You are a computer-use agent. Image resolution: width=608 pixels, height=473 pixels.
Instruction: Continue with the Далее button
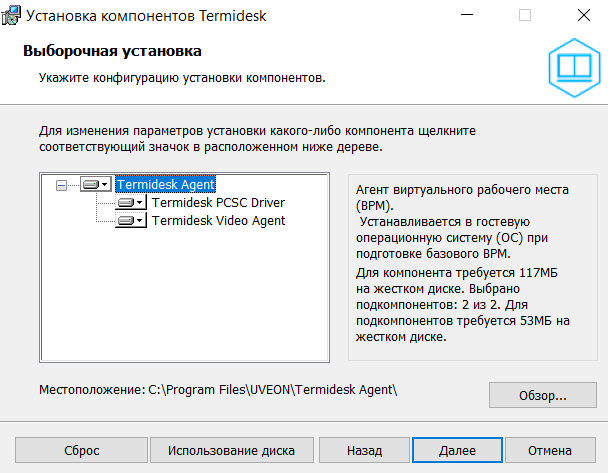pyautogui.click(x=457, y=450)
